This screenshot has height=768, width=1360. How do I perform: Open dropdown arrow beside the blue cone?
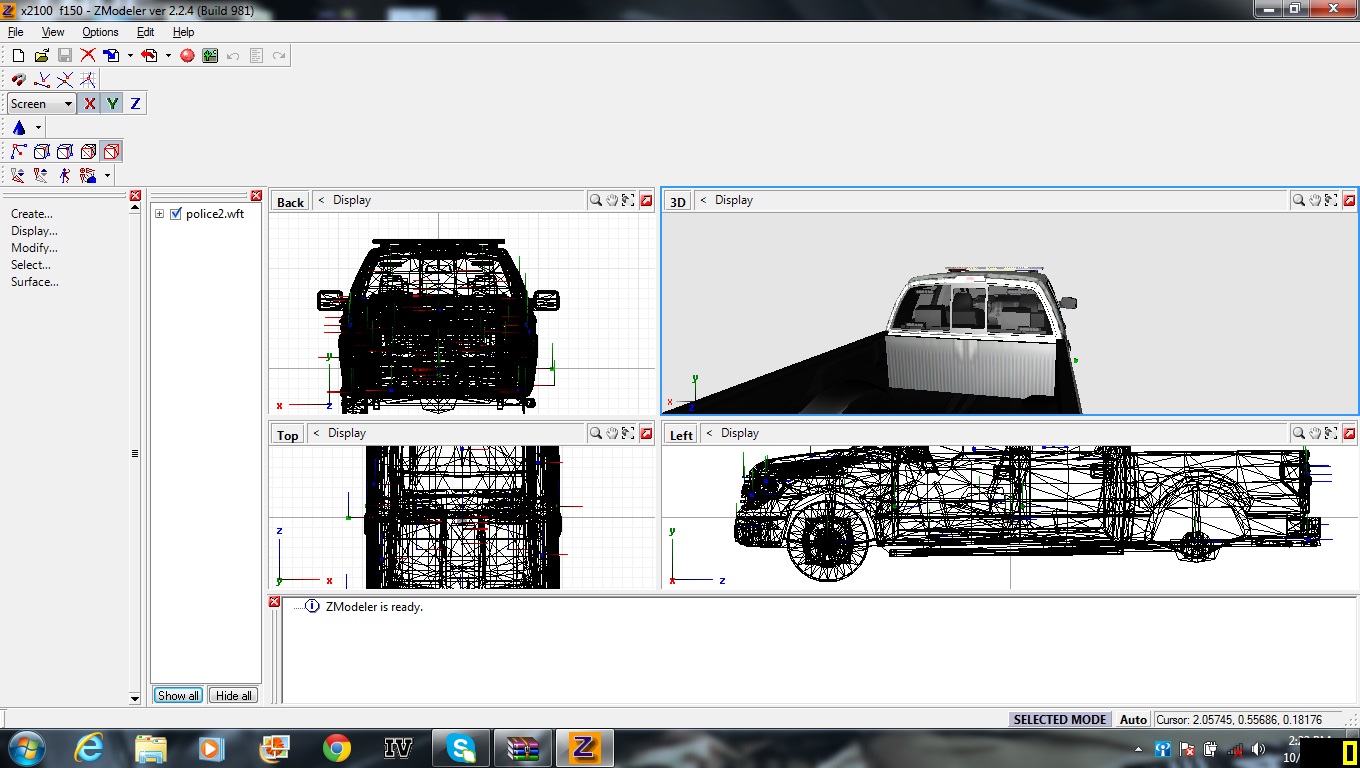click(x=38, y=128)
